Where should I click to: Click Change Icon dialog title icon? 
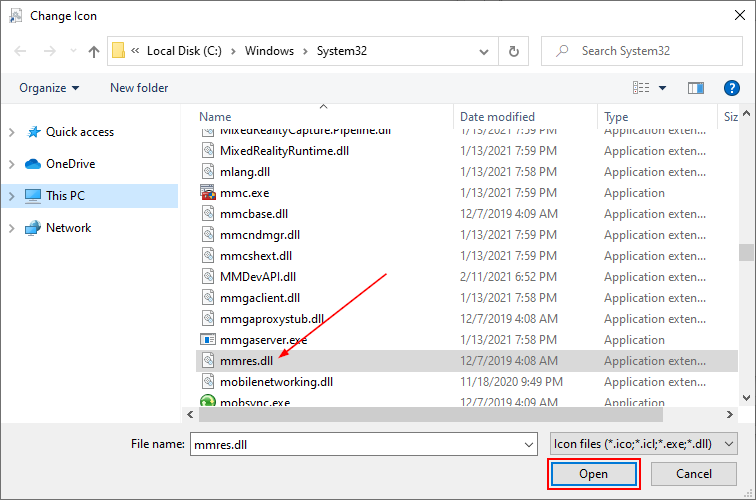[x=16, y=15]
